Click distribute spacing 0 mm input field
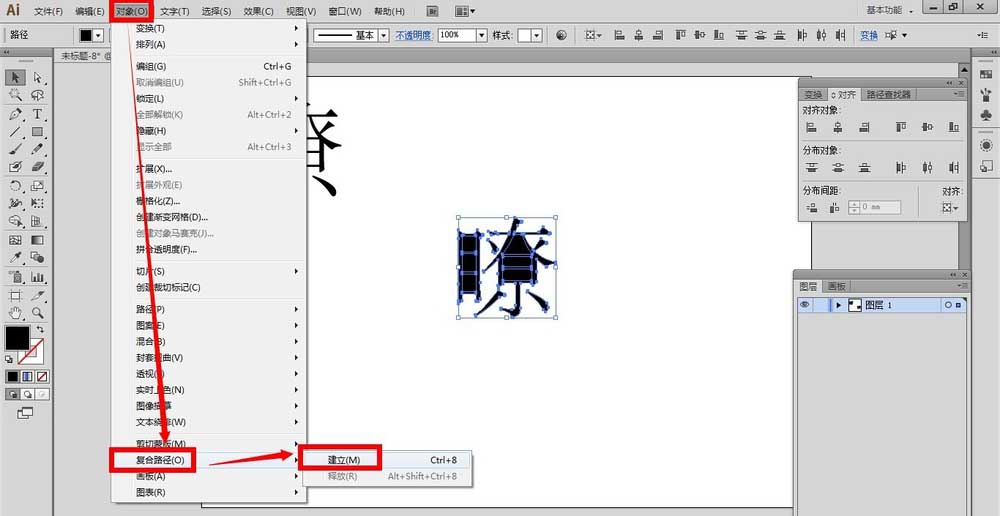 tap(881, 207)
